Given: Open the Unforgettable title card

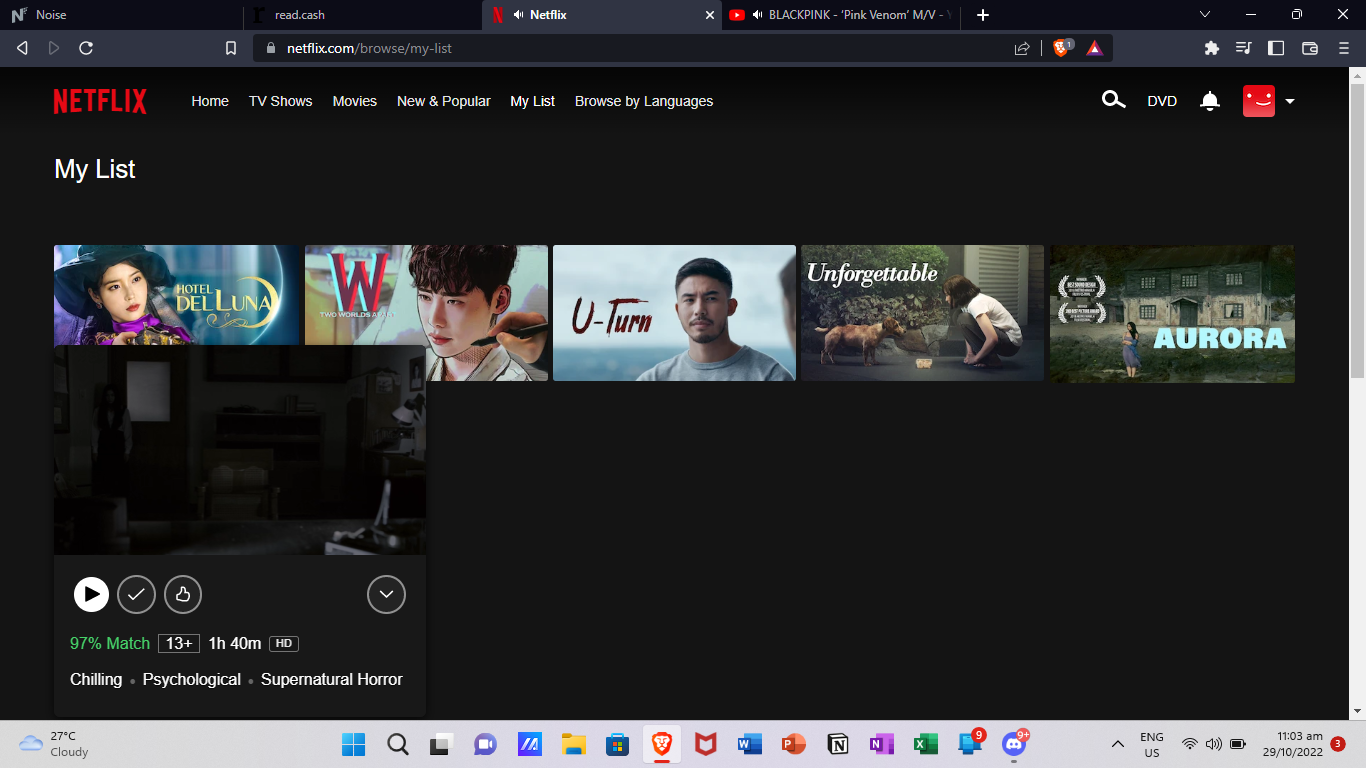Looking at the screenshot, I should pyautogui.click(x=922, y=313).
